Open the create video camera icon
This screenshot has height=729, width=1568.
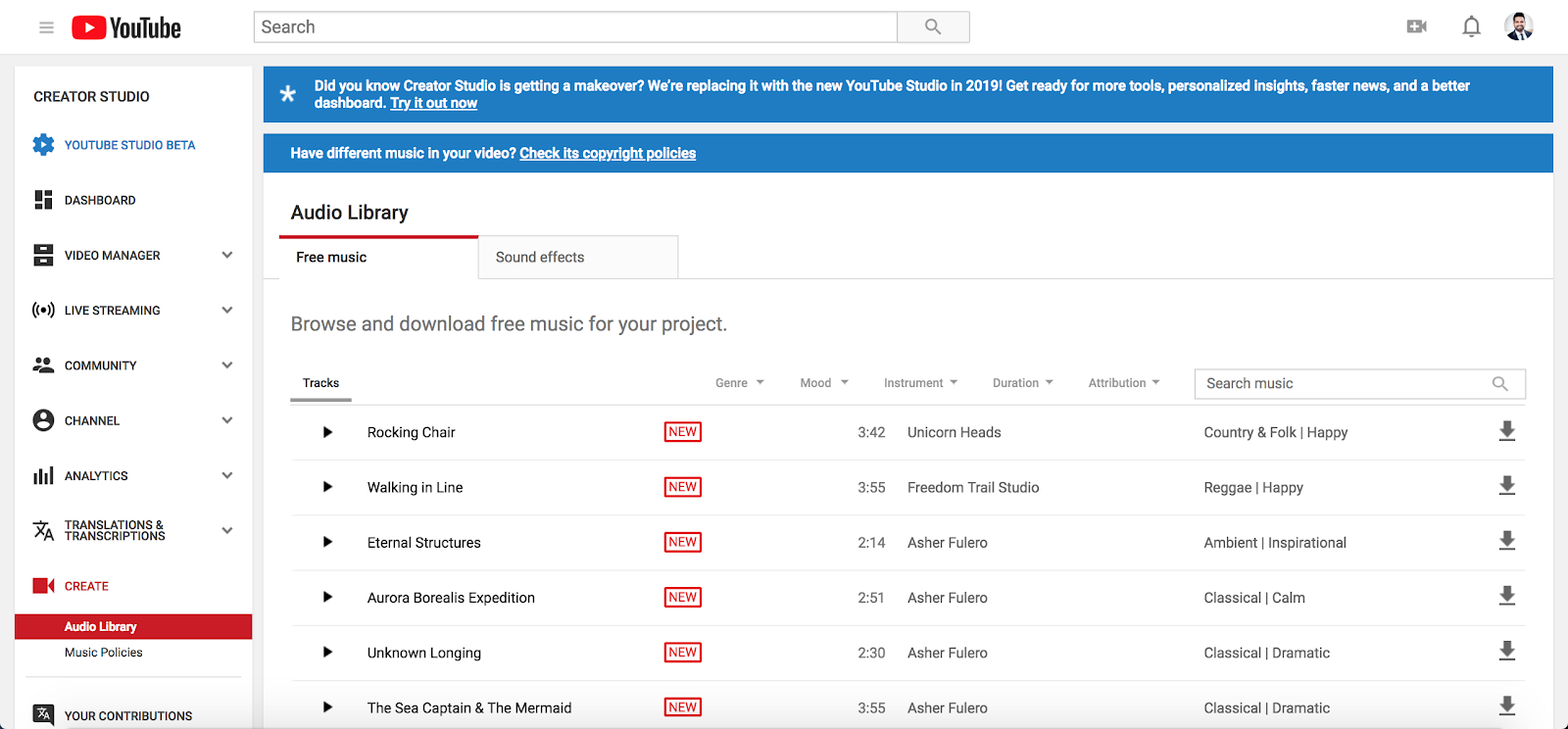click(x=1416, y=26)
